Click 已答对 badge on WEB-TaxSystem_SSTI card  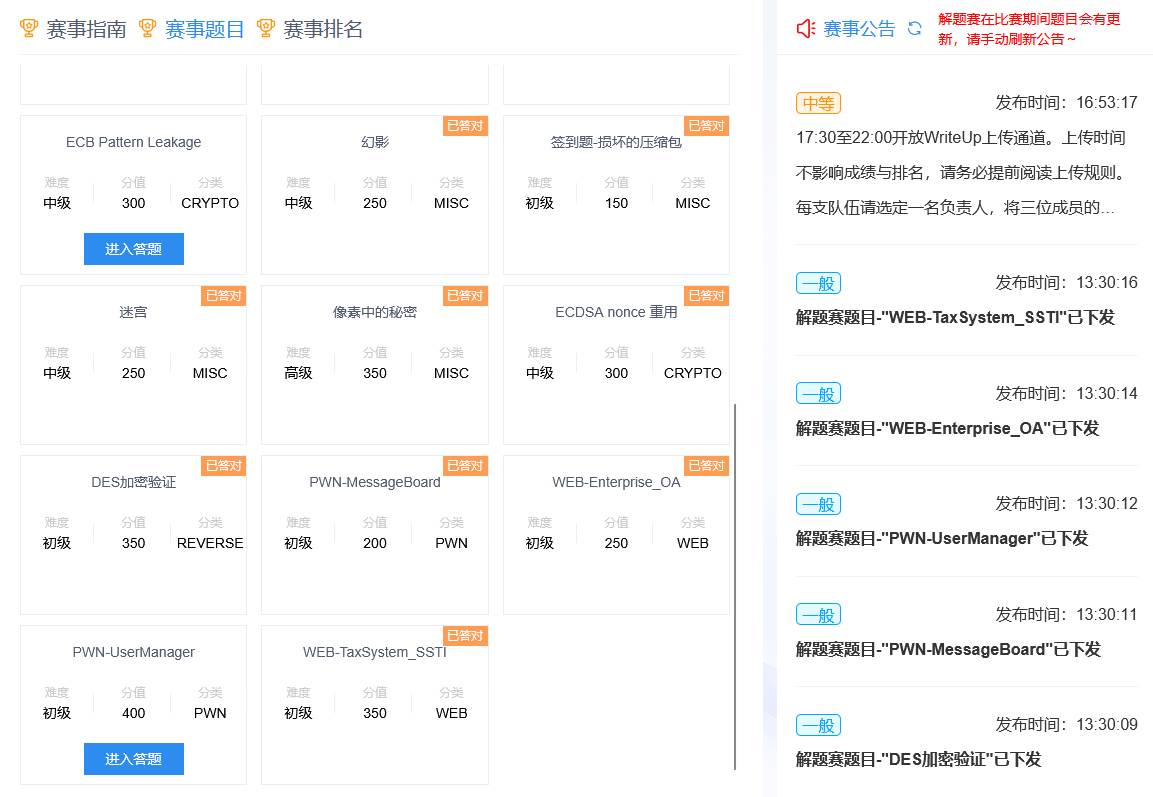pyautogui.click(x=465, y=635)
